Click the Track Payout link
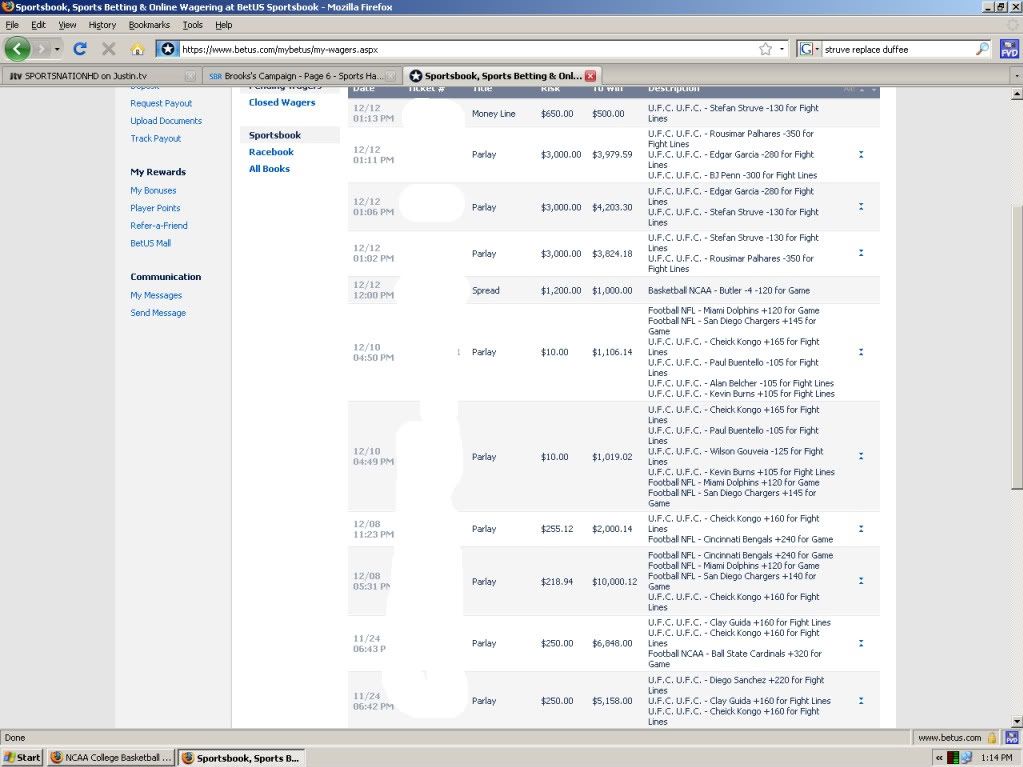Screen dimensions: 1023x767 tap(155, 138)
